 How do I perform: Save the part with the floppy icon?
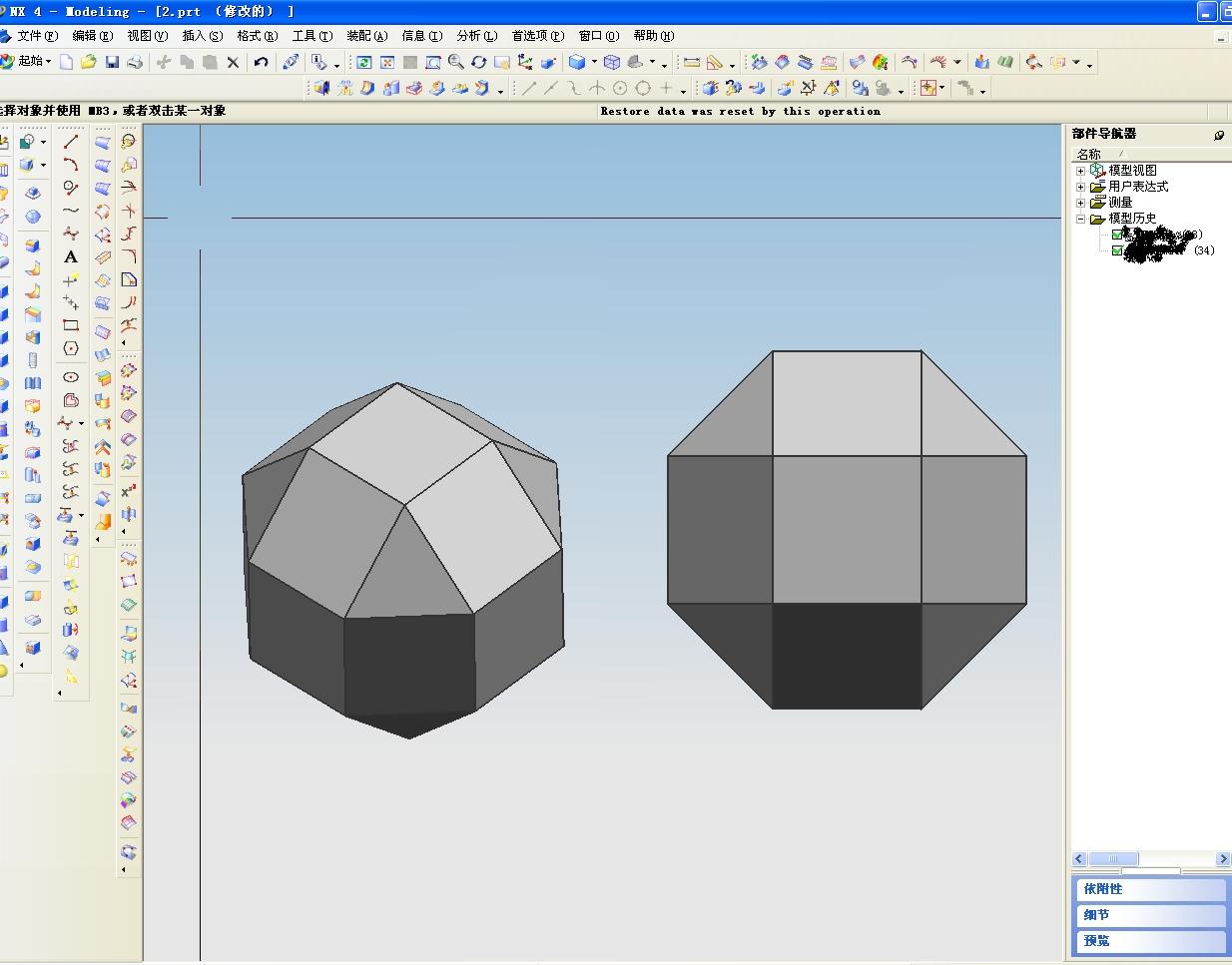[x=112, y=62]
